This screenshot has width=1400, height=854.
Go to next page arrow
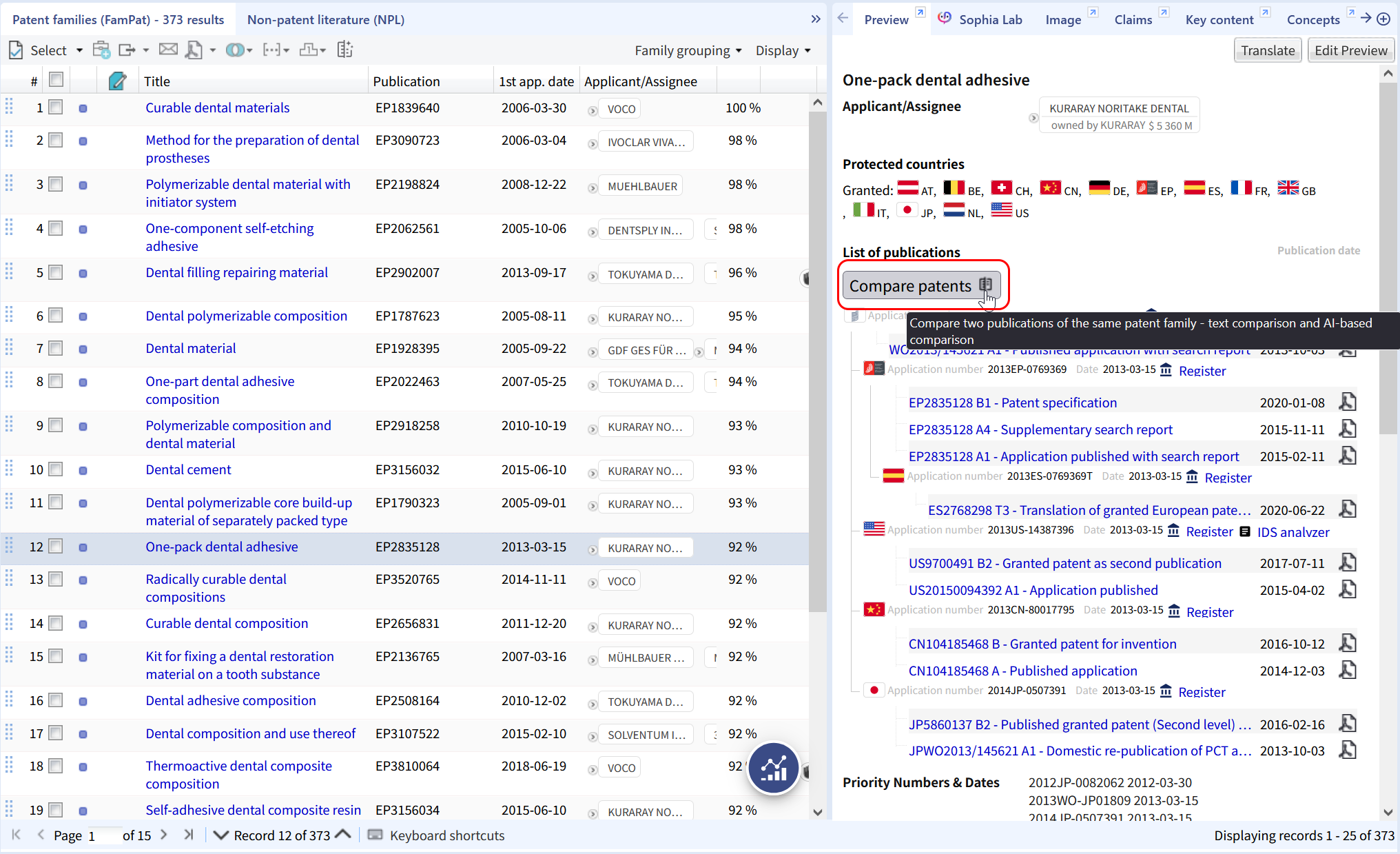pos(163,835)
